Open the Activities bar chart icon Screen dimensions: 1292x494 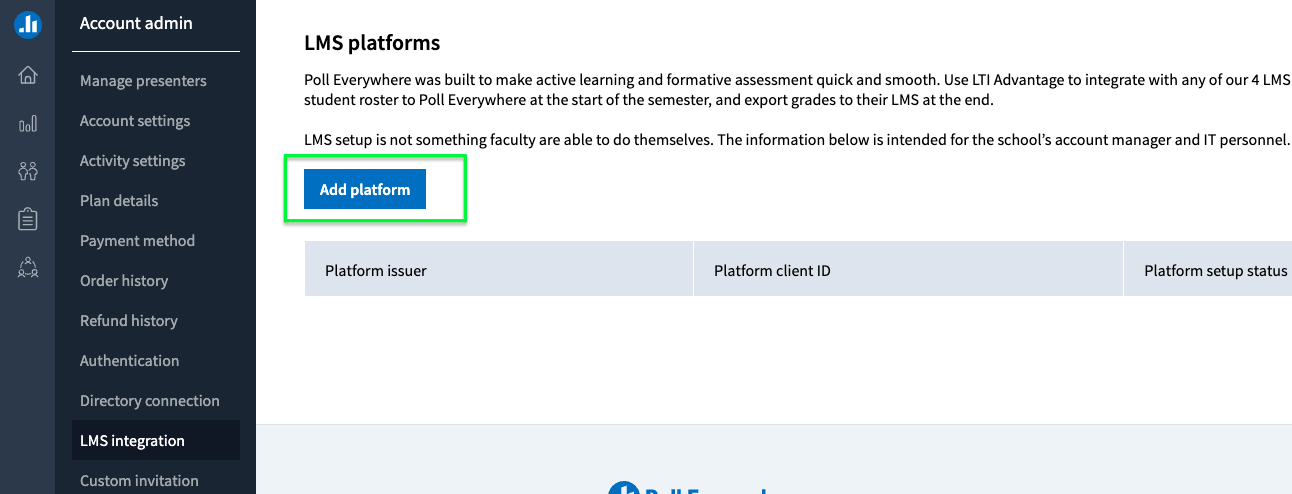point(28,124)
